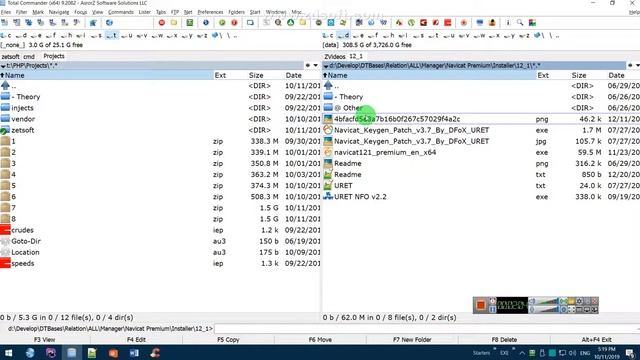Show hidden system tray icons
Viewport: 640px width, 360px height.
click(522, 353)
